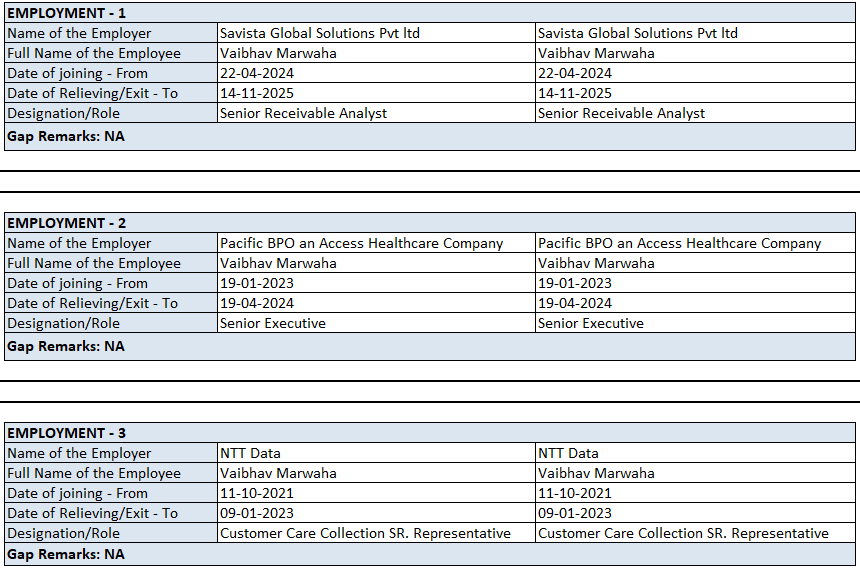Select middle-column '19-04-2024' exit date cell
This screenshot has height=568, width=860.
click(x=376, y=303)
